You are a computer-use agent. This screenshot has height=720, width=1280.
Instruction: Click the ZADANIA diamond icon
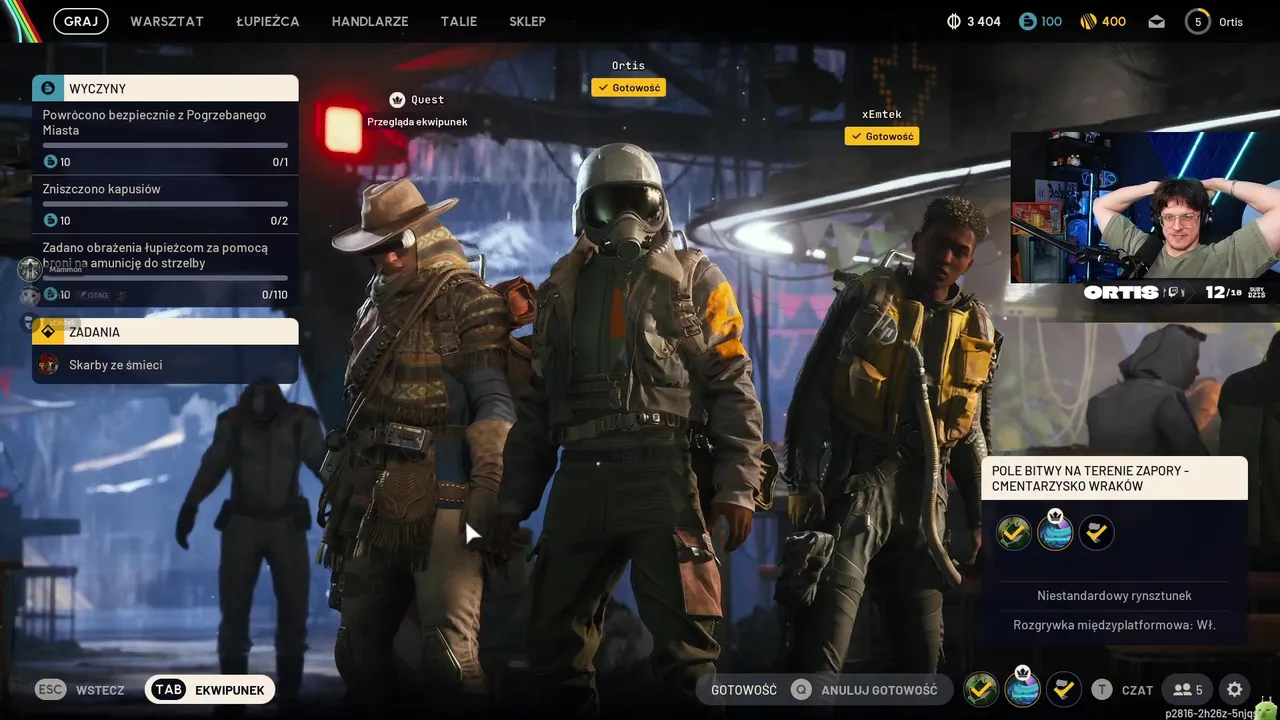click(47, 332)
